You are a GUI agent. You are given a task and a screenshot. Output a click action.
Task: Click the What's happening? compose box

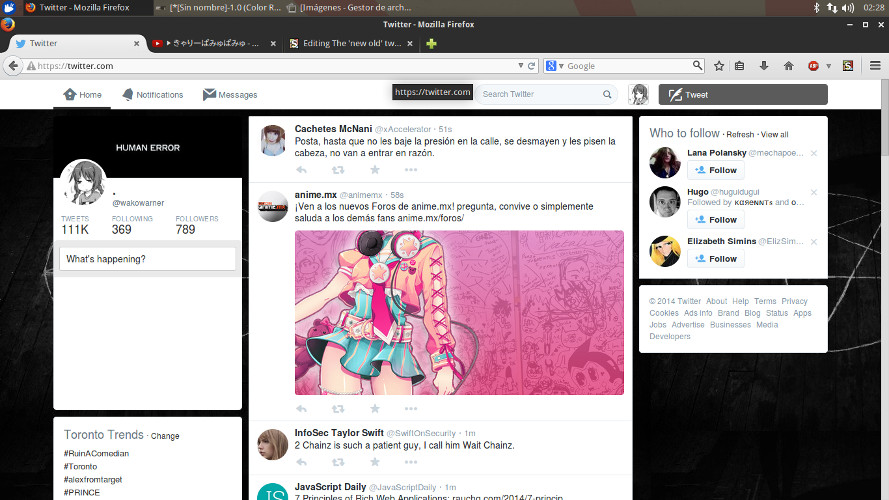coord(147,259)
